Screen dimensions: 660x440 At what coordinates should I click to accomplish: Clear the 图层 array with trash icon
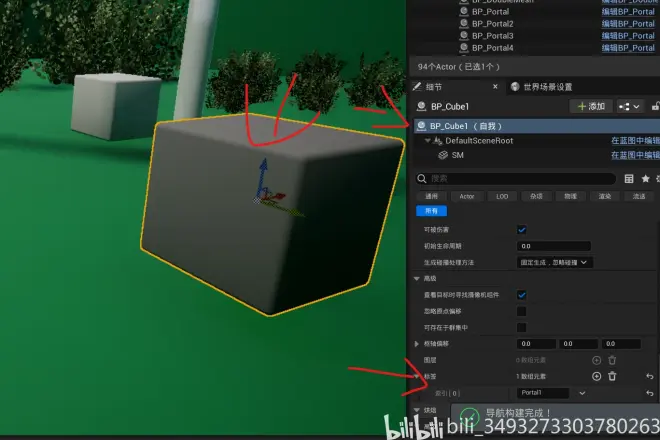612,360
